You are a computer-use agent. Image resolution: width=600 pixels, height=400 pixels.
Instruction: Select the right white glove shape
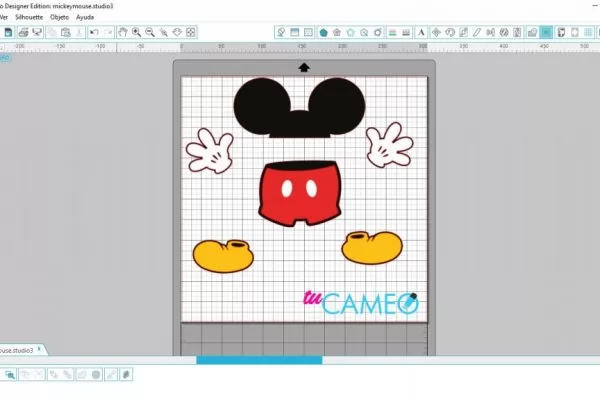pyautogui.click(x=389, y=145)
